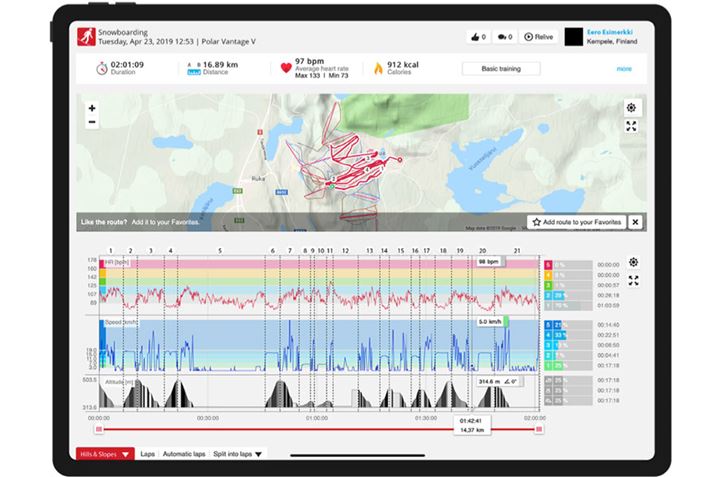
Task: Dismiss the favorites route banner
Action: [x=636, y=222]
